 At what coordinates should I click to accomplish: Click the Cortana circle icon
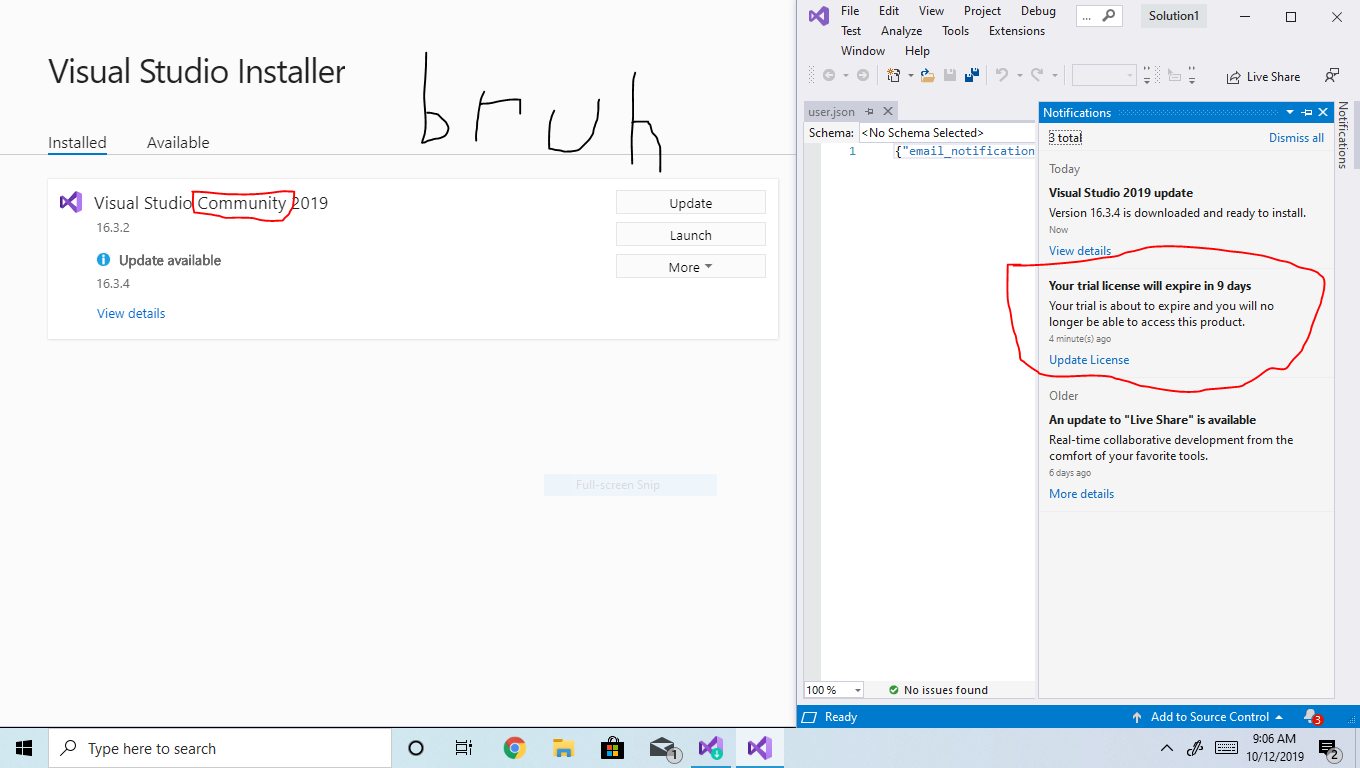(x=416, y=748)
